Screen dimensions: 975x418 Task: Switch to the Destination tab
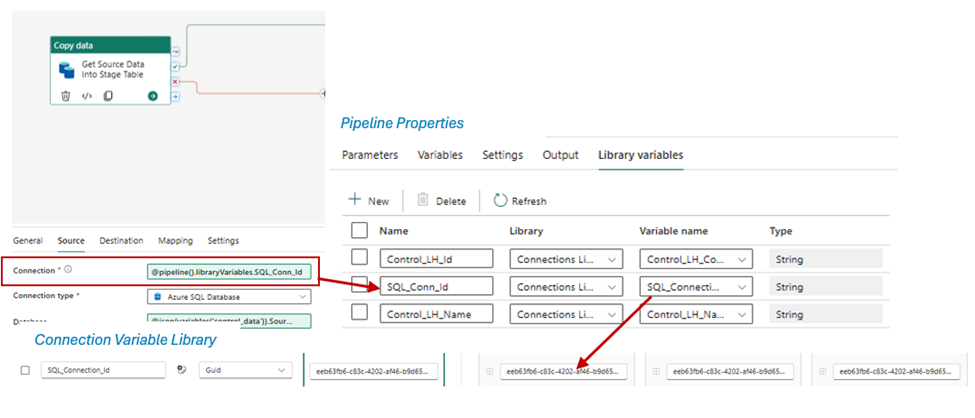tap(120, 241)
